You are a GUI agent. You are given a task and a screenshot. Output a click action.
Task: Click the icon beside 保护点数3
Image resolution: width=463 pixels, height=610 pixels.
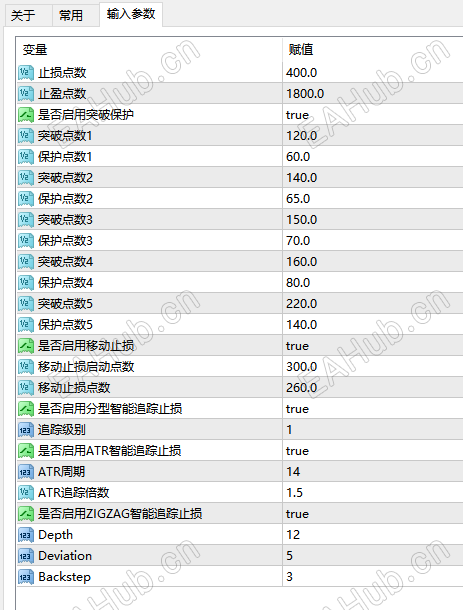tap(26, 241)
